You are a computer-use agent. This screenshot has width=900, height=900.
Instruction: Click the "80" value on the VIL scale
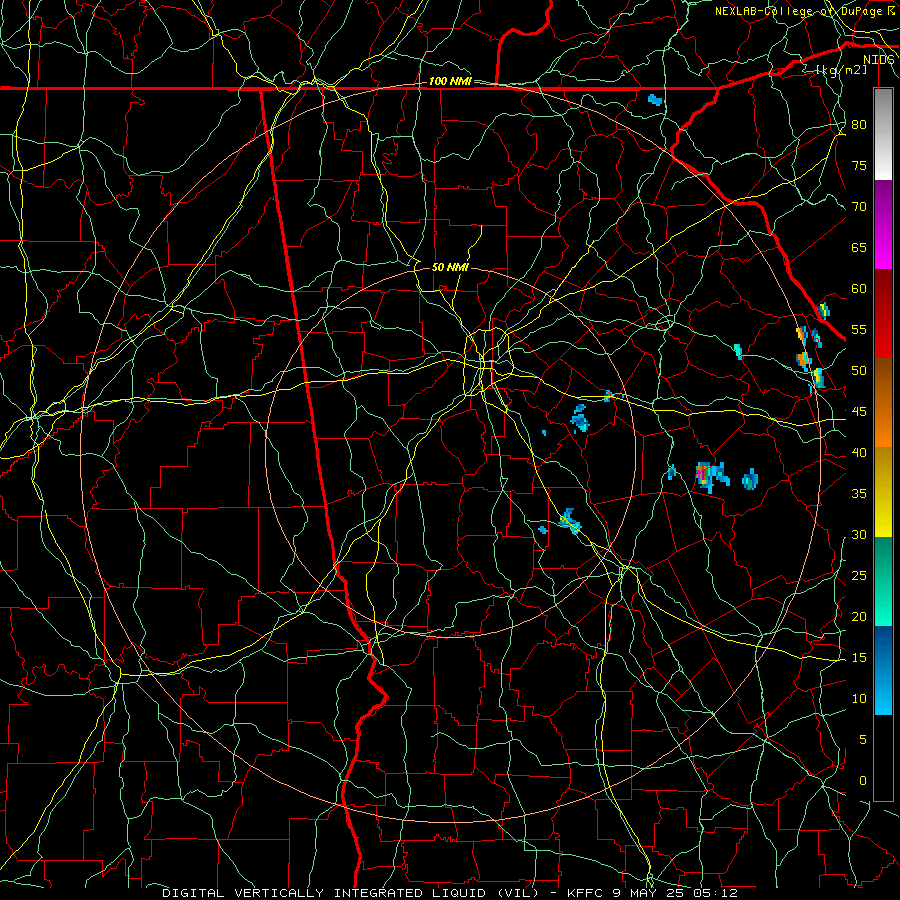tap(859, 125)
